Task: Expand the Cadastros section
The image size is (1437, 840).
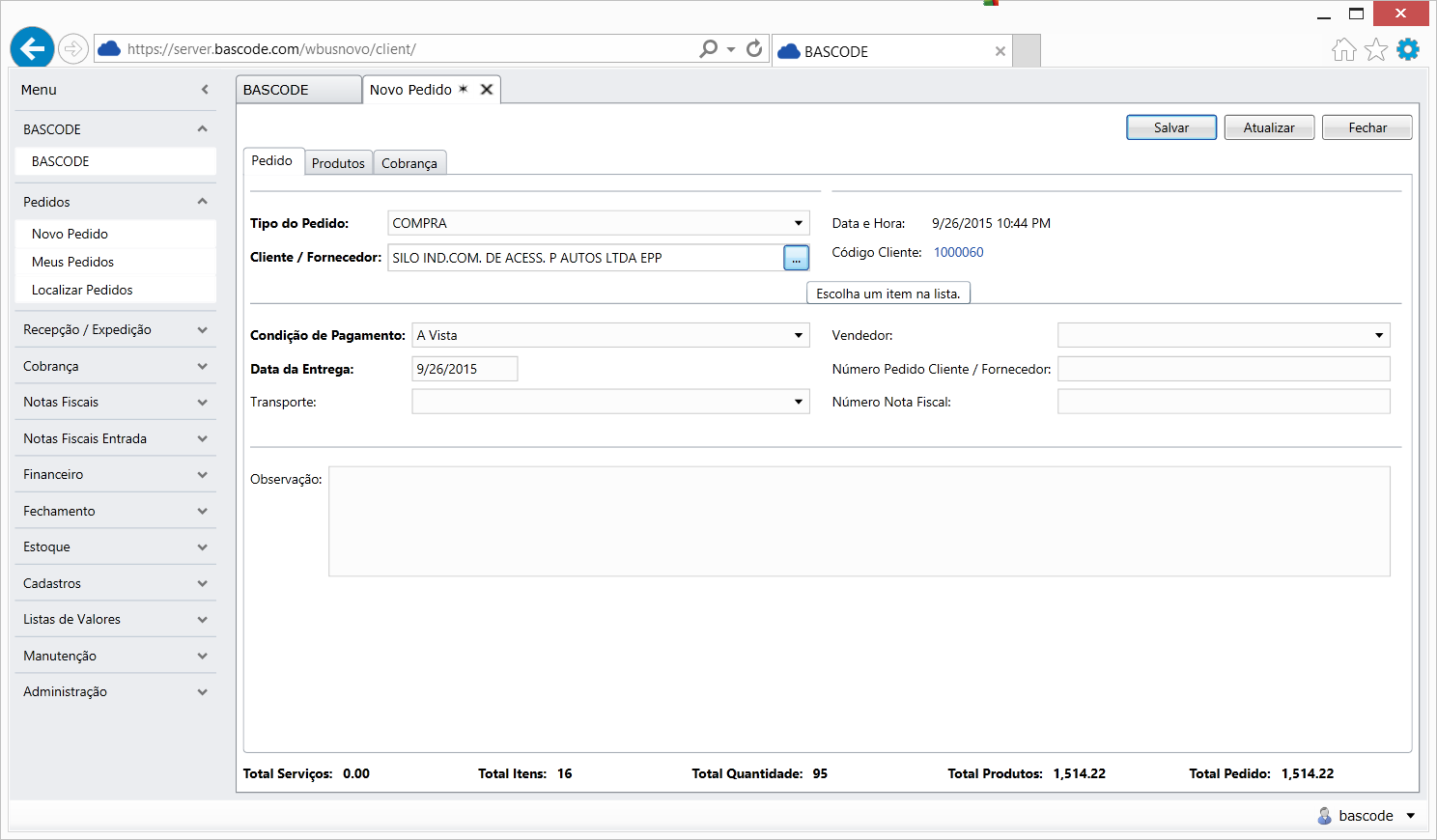Action: tap(202, 584)
